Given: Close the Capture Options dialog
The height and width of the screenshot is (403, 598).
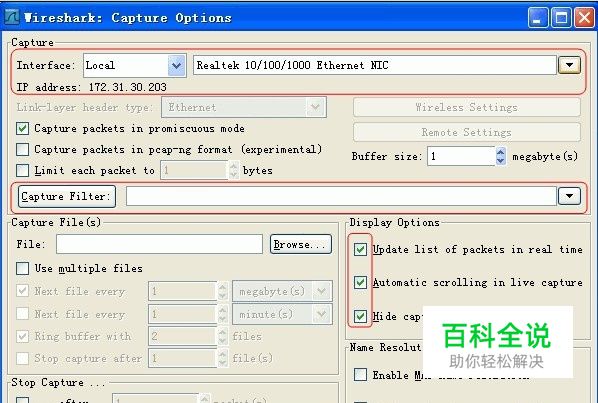Looking at the screenshot, I should point(585,18).
